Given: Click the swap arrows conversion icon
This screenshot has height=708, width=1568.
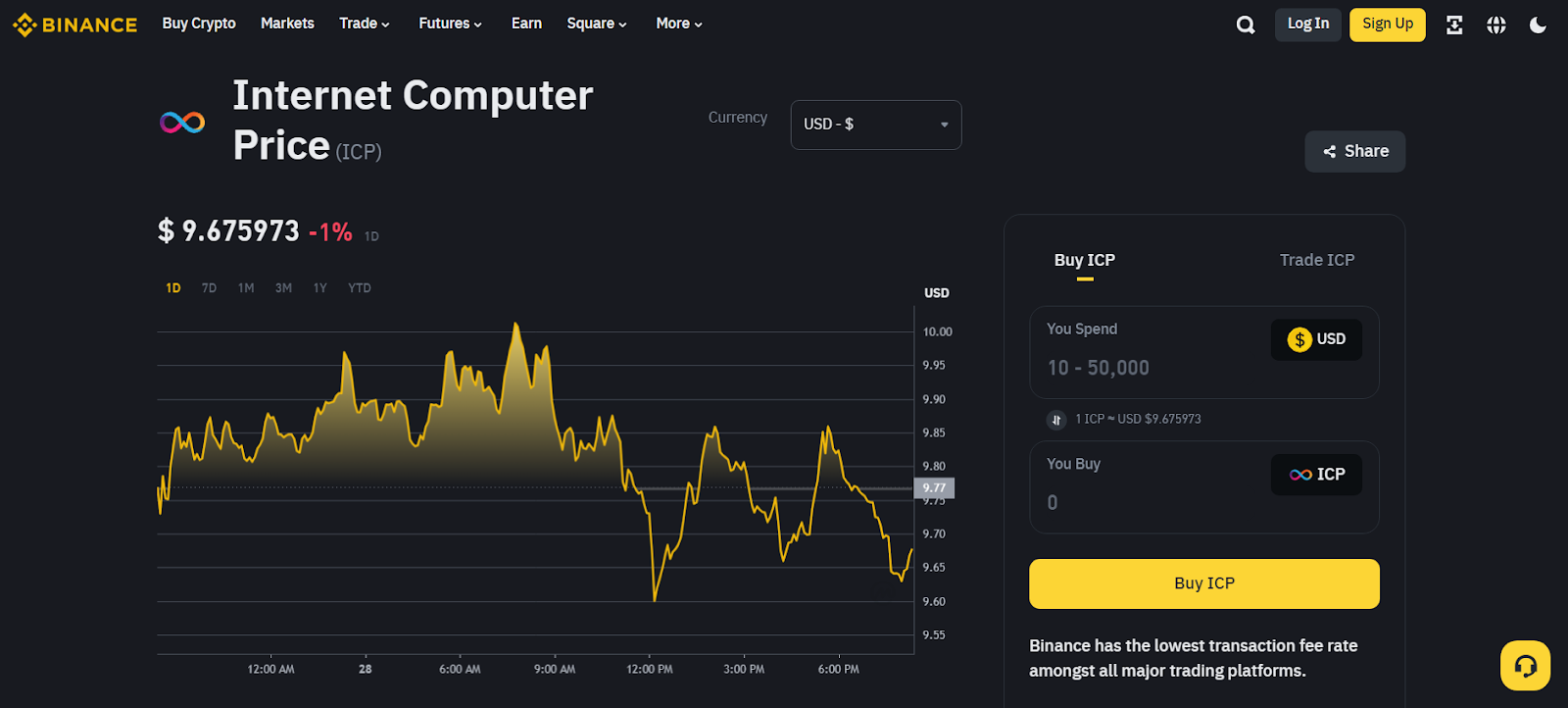Looking at the screenshot, I should click(1056, 420).
